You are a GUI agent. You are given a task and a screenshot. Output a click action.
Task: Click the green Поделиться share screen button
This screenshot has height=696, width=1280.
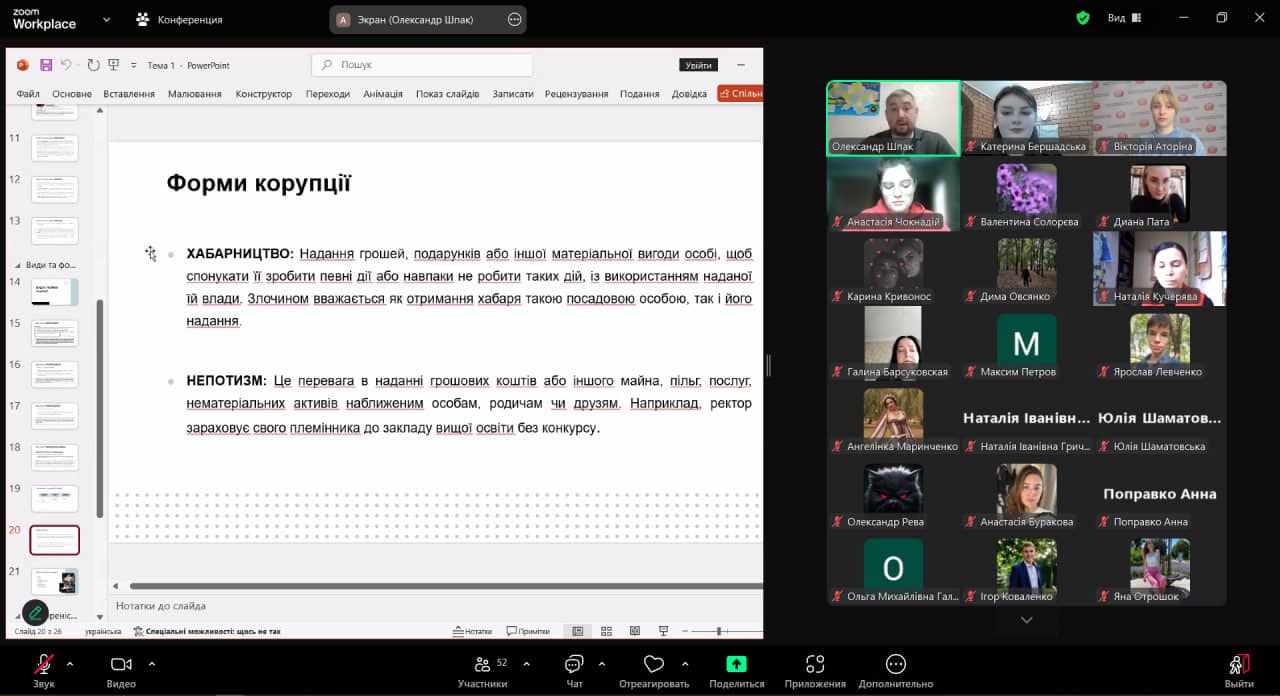736,671
